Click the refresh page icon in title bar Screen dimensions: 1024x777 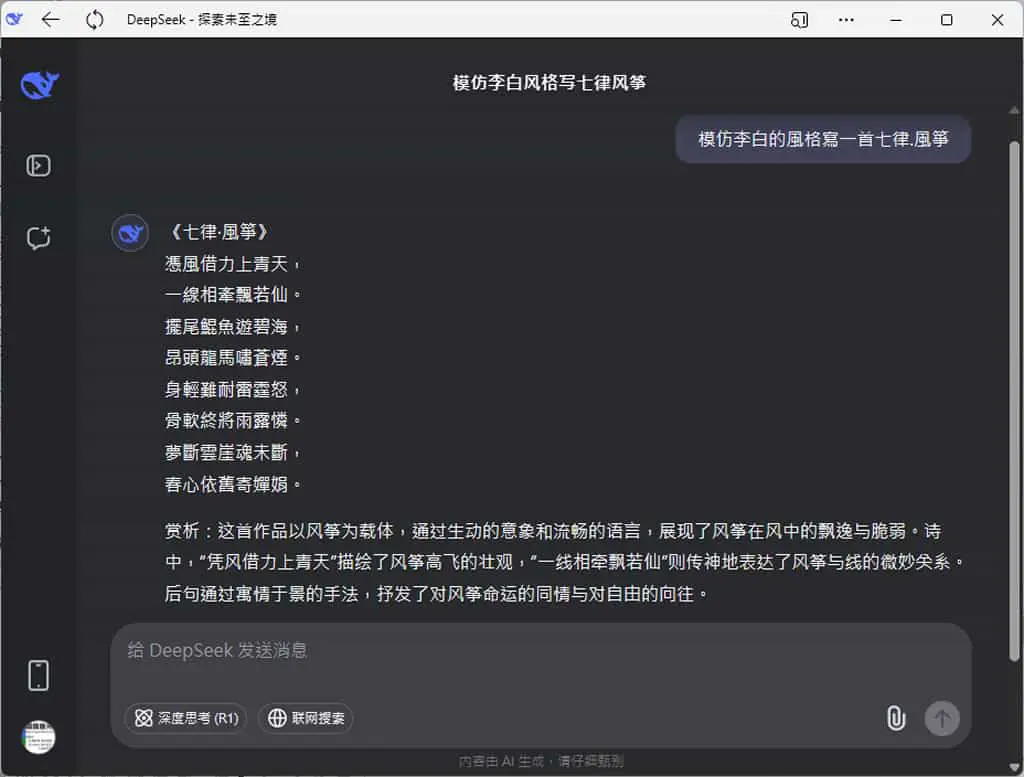coord(95,20)
